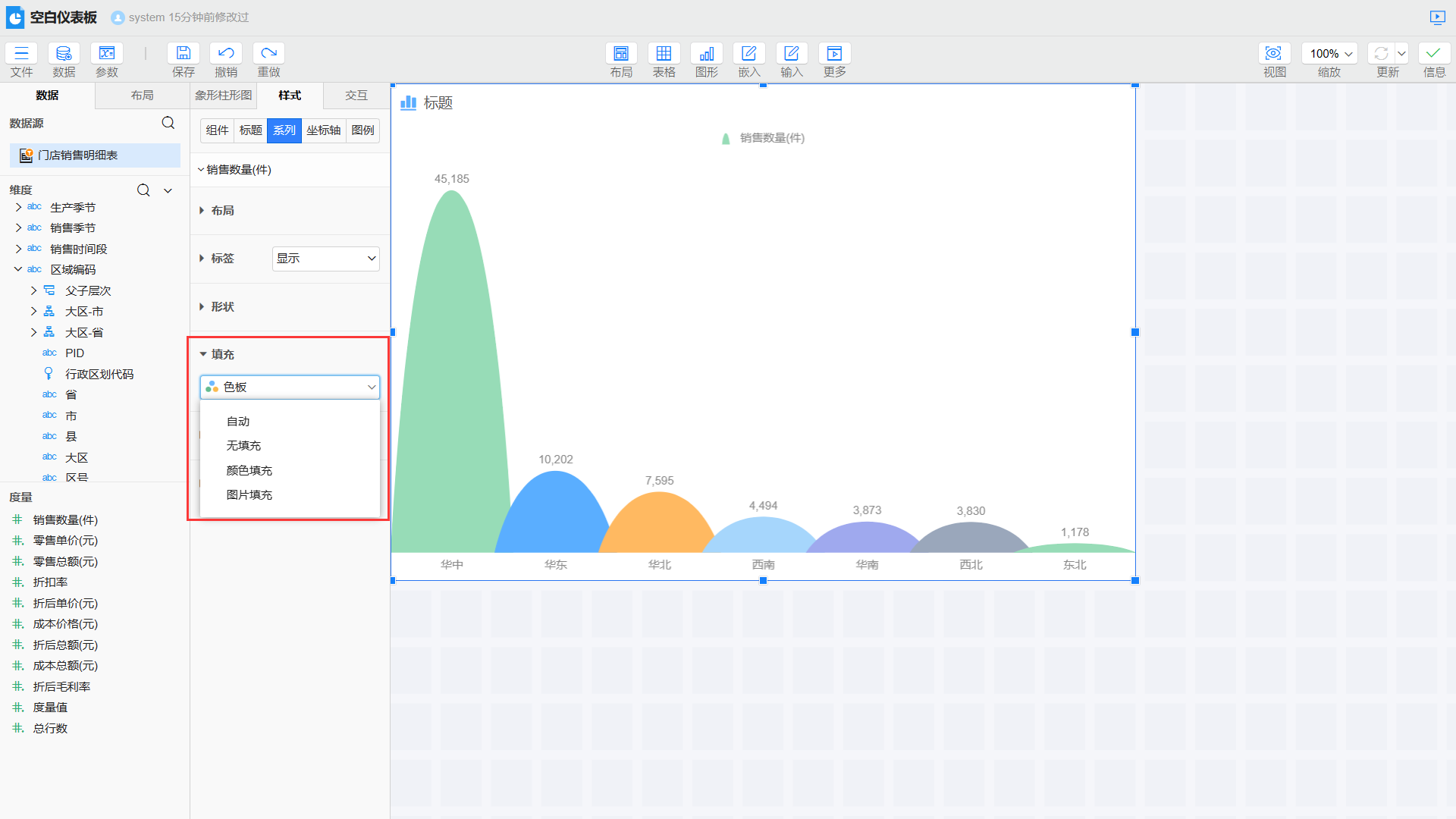Click the preview play icon top-right
Image resolution: width=1456 pixels, height=819 pixels.
[1437, 17]
